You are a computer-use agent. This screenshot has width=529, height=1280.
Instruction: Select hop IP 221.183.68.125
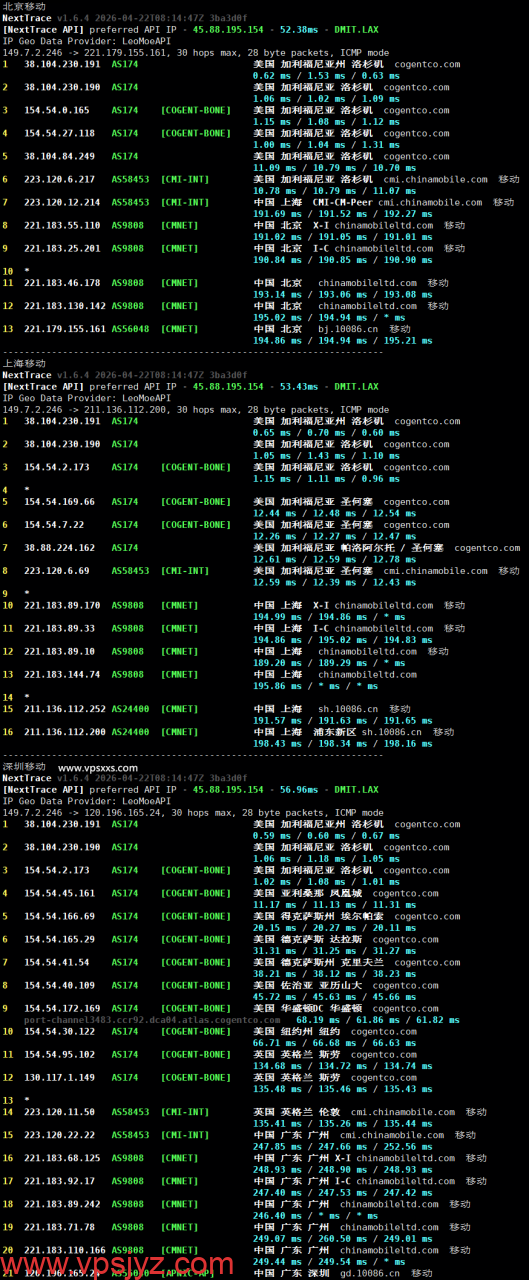[x=62, y=1158]
